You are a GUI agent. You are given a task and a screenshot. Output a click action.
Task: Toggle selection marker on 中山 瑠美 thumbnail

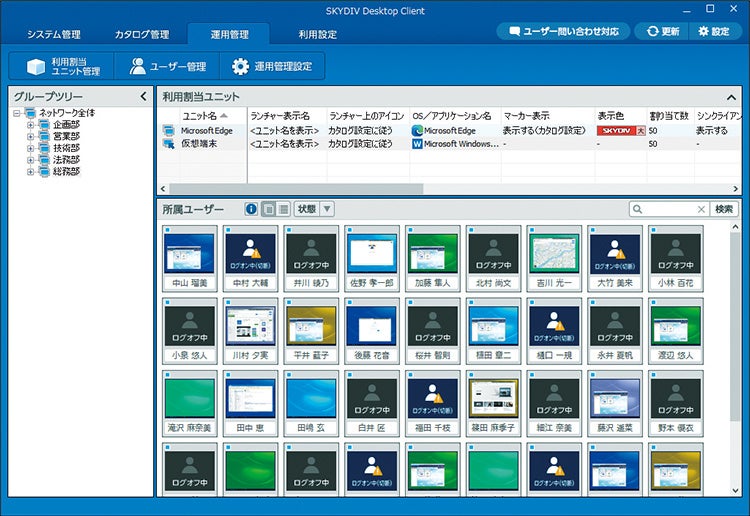[x=167, y=231]
